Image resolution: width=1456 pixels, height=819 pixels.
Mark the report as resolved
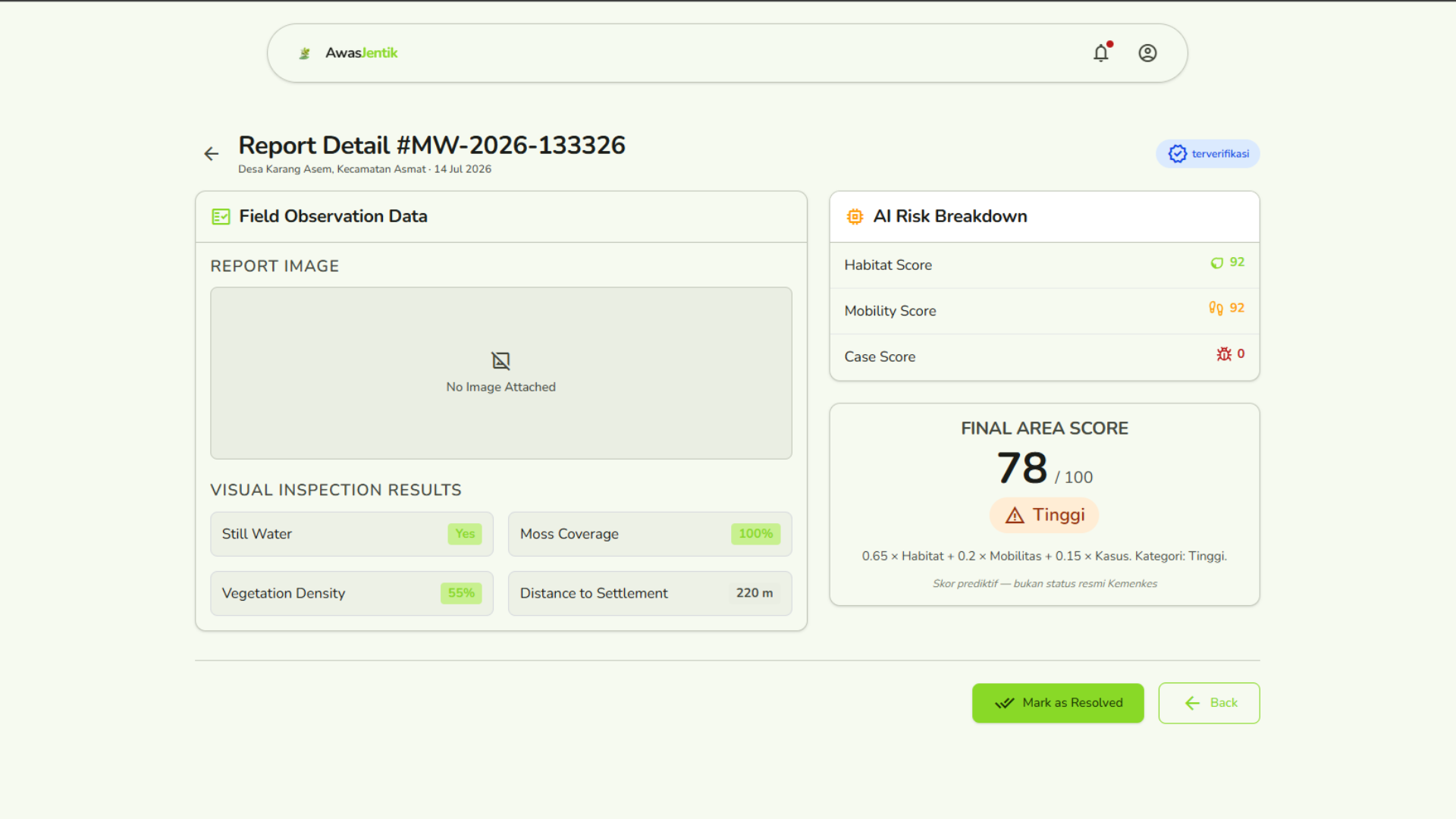(1058, 703)
